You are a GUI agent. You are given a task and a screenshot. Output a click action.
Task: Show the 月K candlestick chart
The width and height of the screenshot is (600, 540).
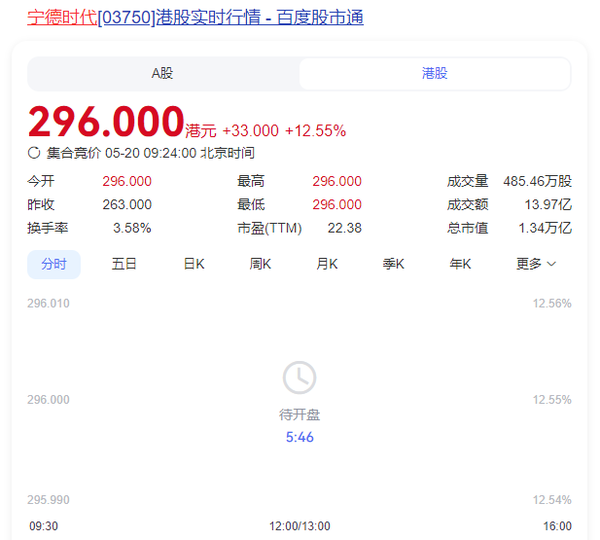point(327,264)
